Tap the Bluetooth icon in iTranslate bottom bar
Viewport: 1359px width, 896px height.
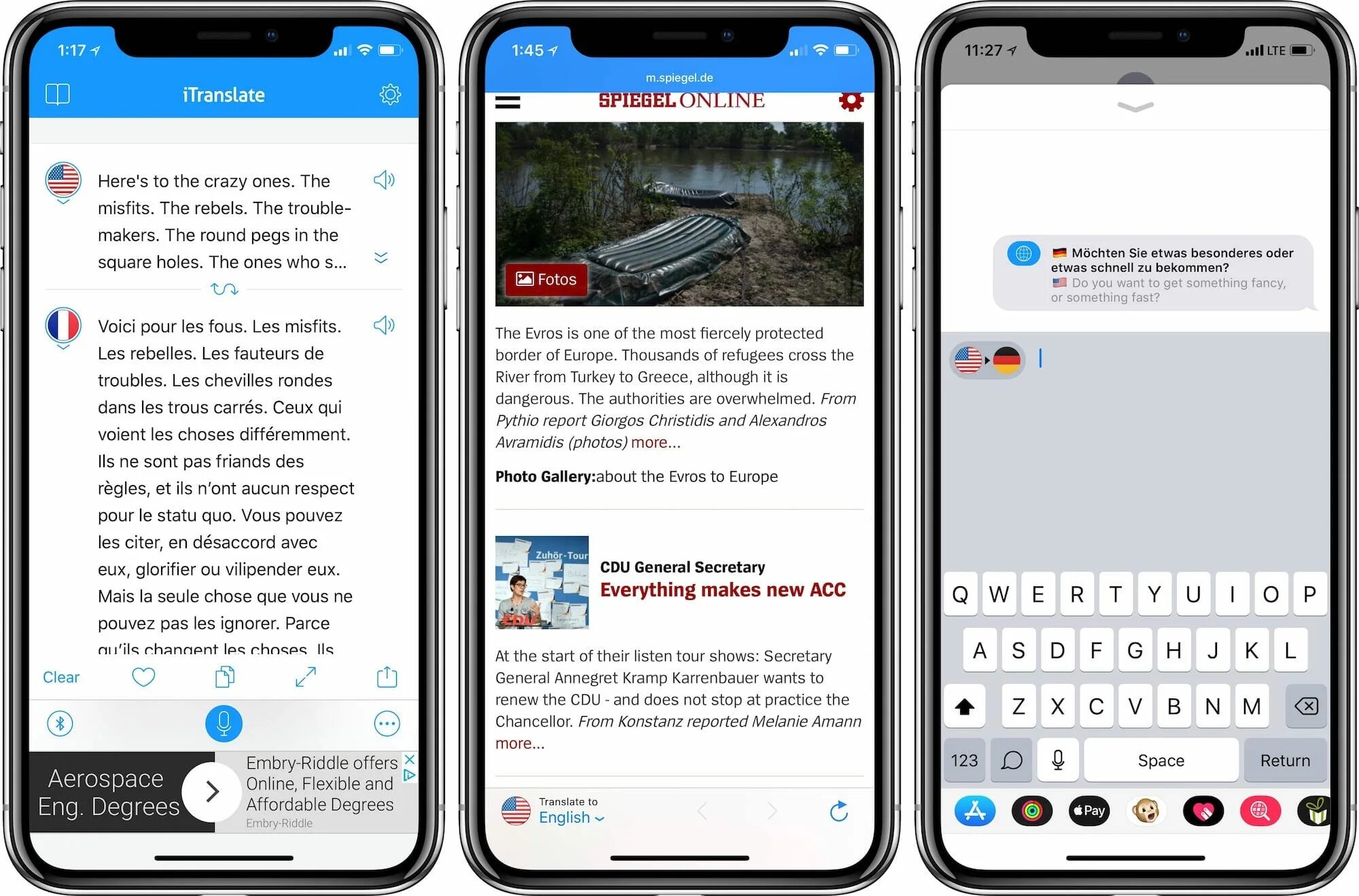[x=57, y=721]
